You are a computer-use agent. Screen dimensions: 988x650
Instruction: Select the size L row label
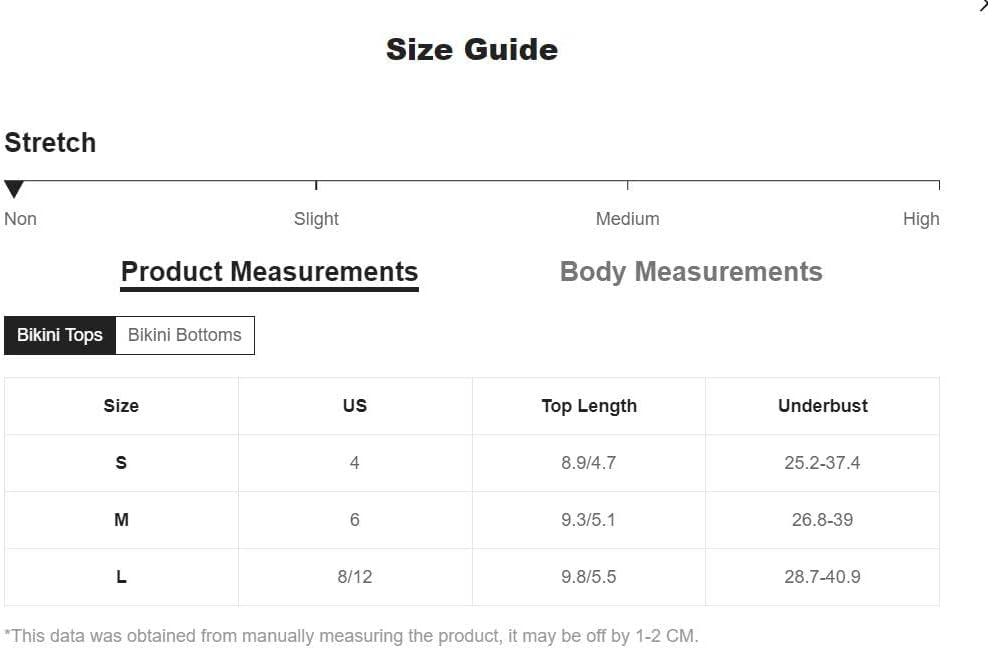click(121, 577)
